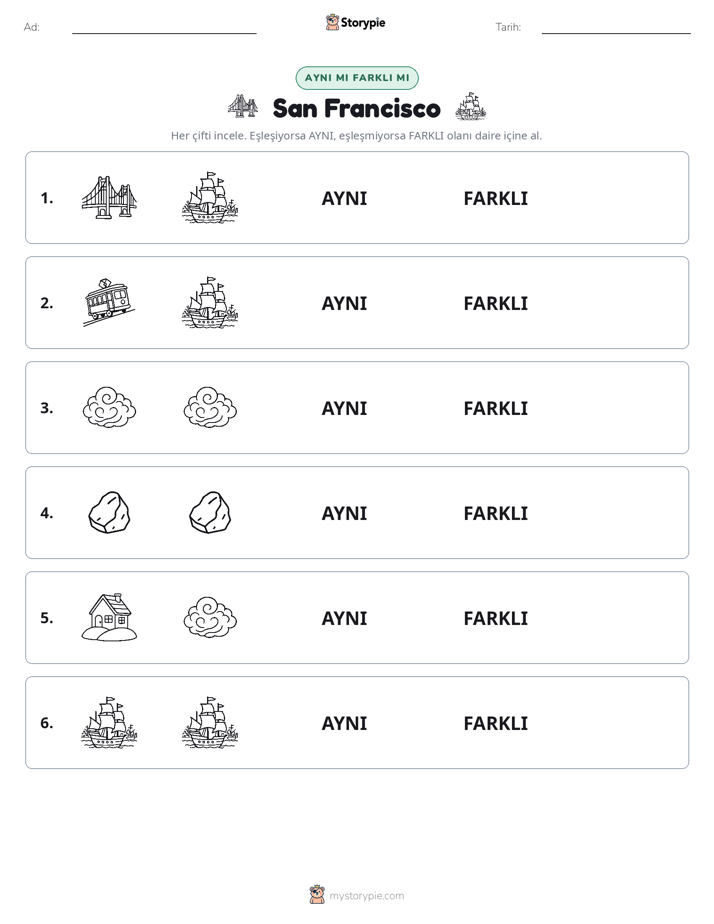This screenshot has width=714, height=924.
Task: Choose AYNI for row 3
Action: tap(344, 408)
